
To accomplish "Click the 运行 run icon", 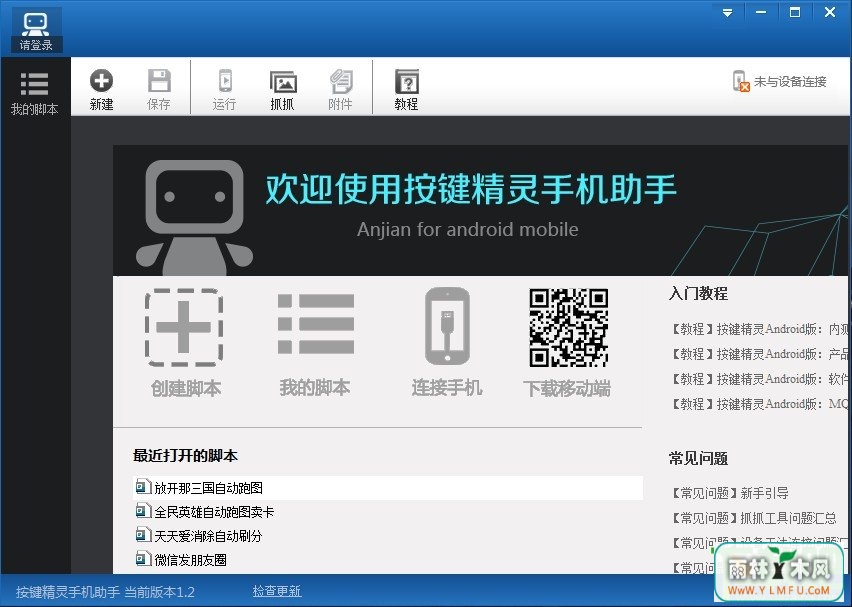I will coord(224,90).
